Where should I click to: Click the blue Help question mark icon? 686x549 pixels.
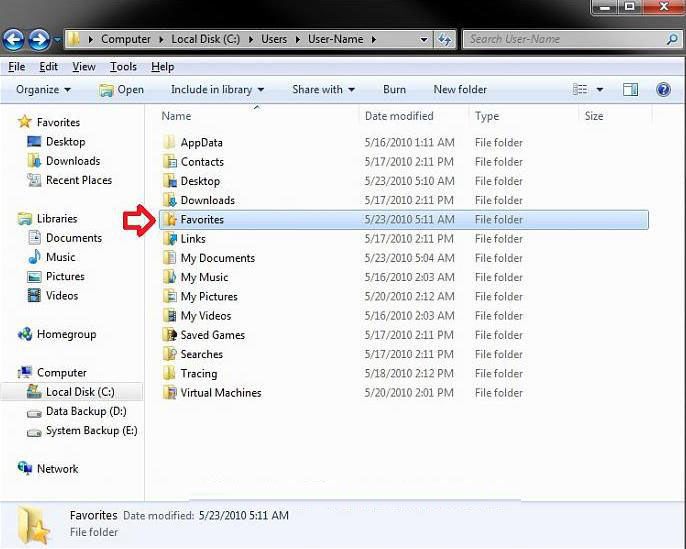pos(663,89)
